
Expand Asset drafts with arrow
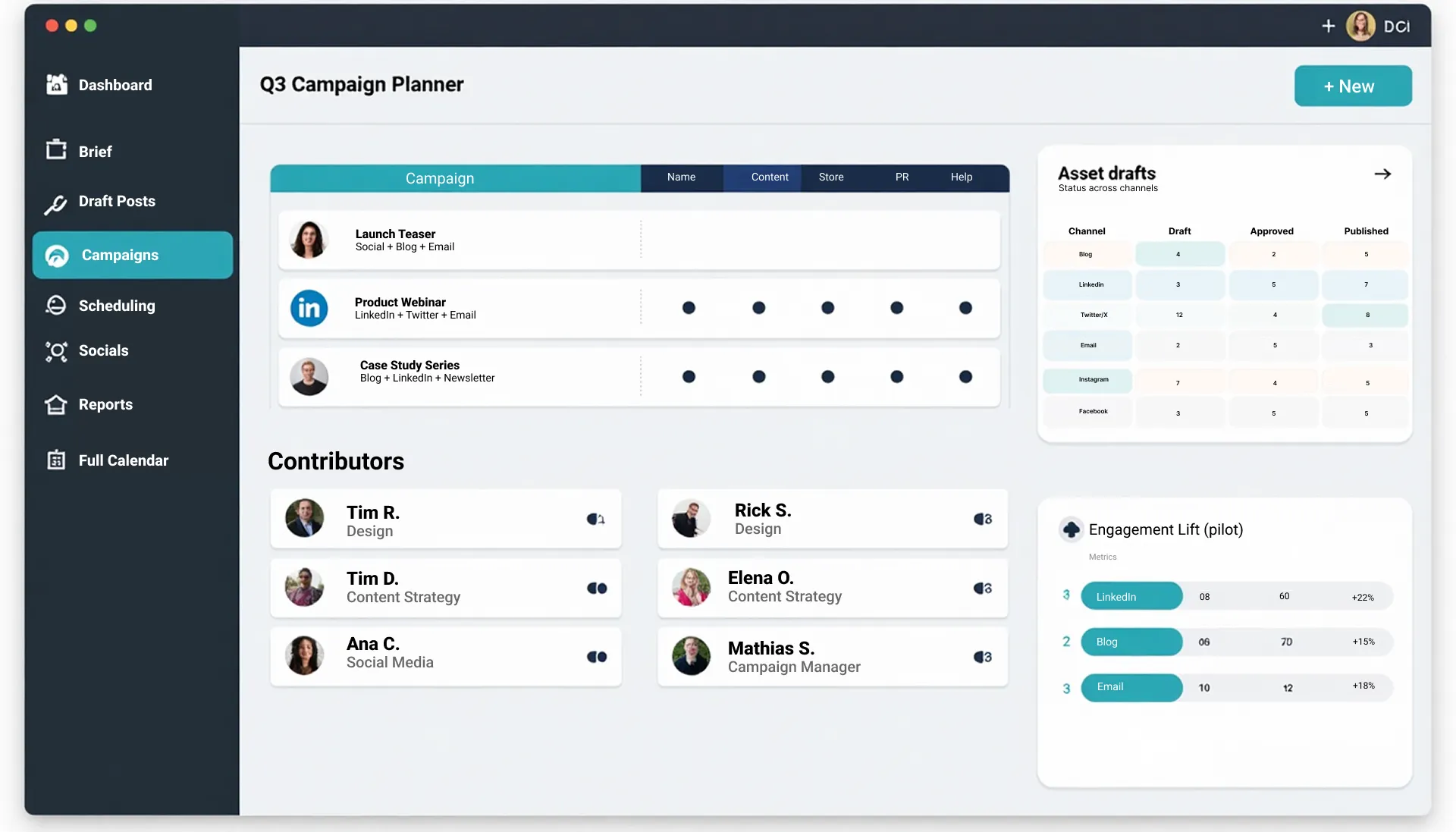click(x=1382, y=174)
